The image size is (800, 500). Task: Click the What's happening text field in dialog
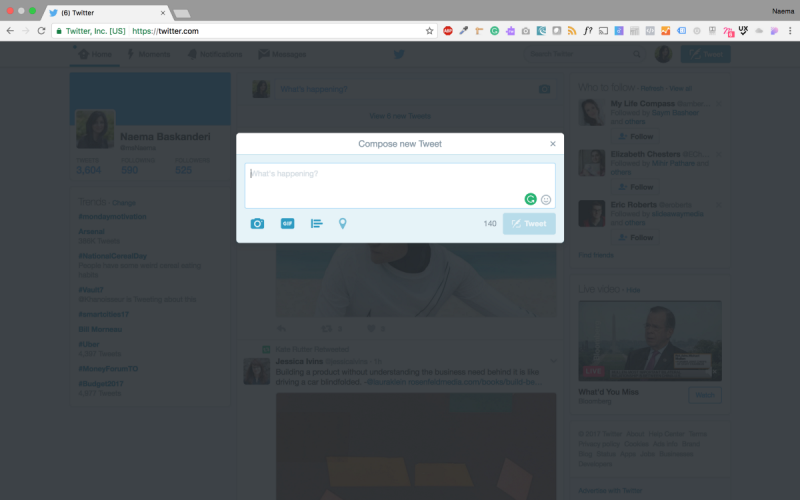[x=400, y=185]
